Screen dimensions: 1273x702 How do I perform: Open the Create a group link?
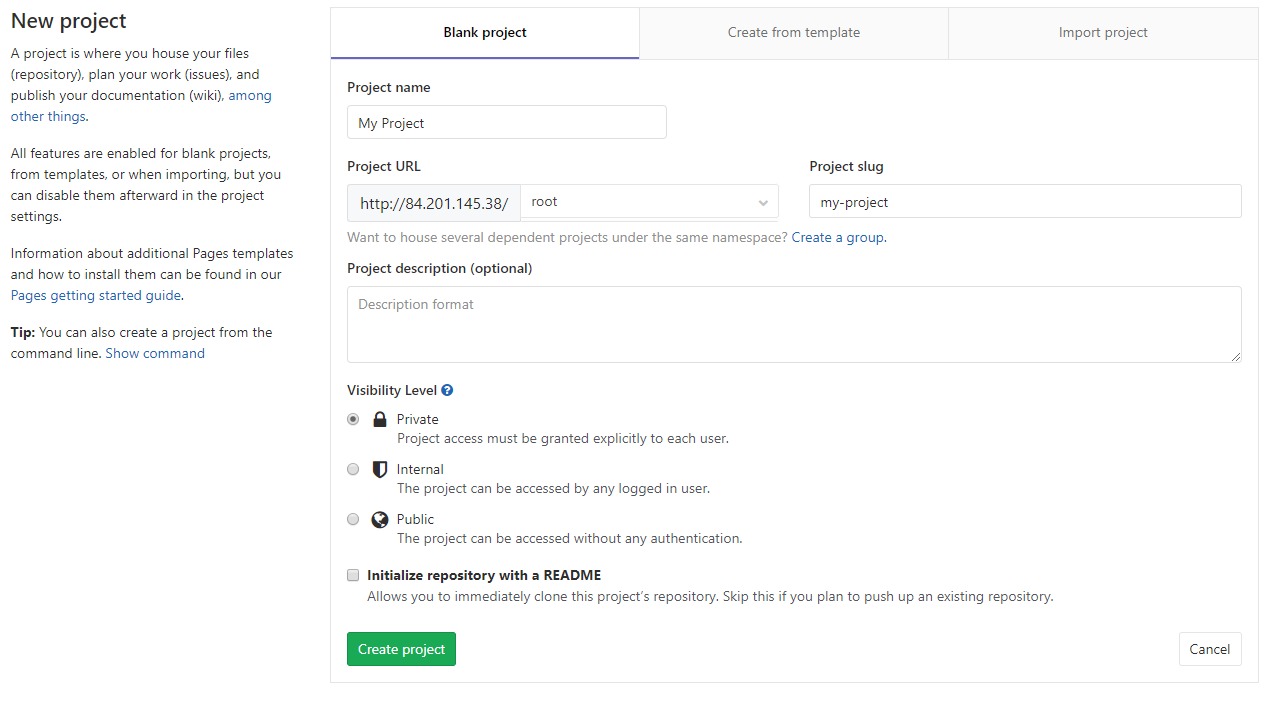[837, 237]
